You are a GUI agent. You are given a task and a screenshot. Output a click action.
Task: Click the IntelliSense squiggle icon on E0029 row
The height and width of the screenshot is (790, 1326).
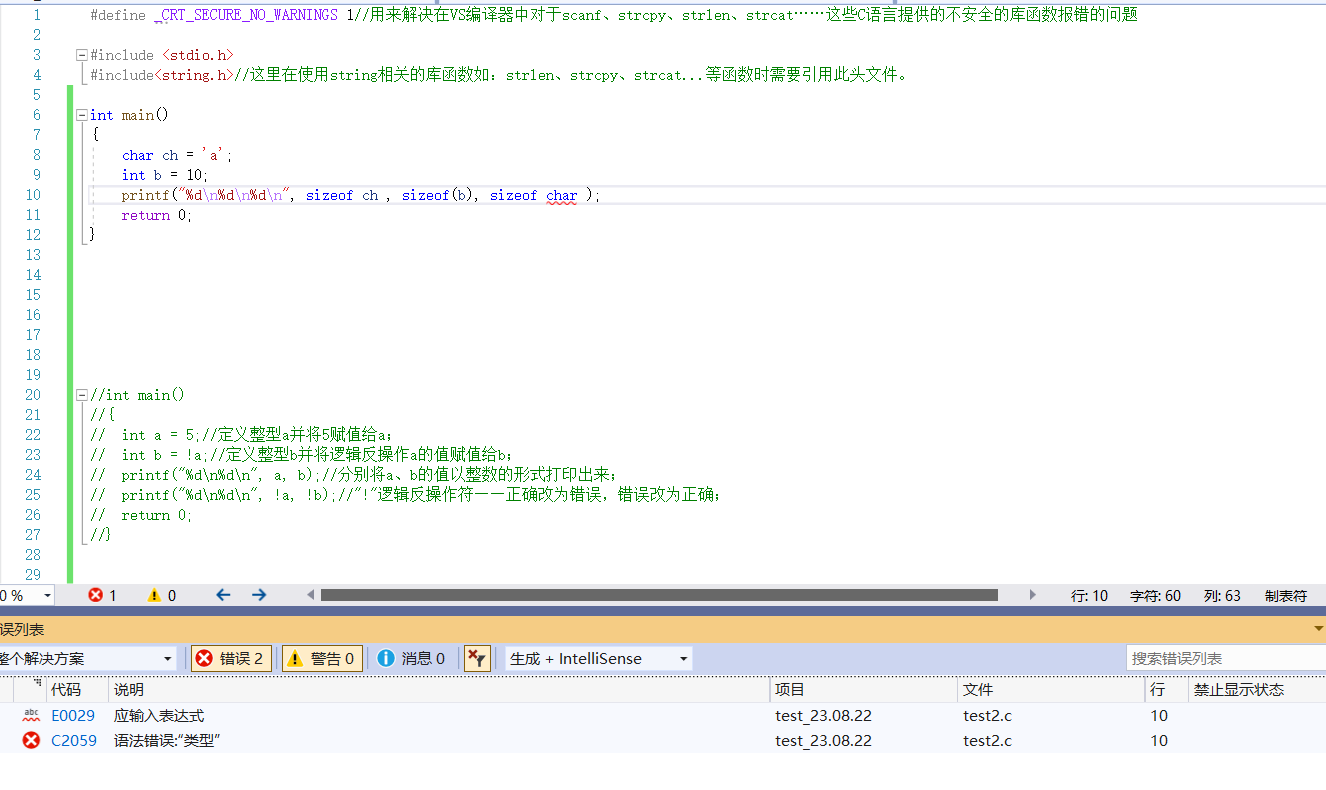[31, 715]
